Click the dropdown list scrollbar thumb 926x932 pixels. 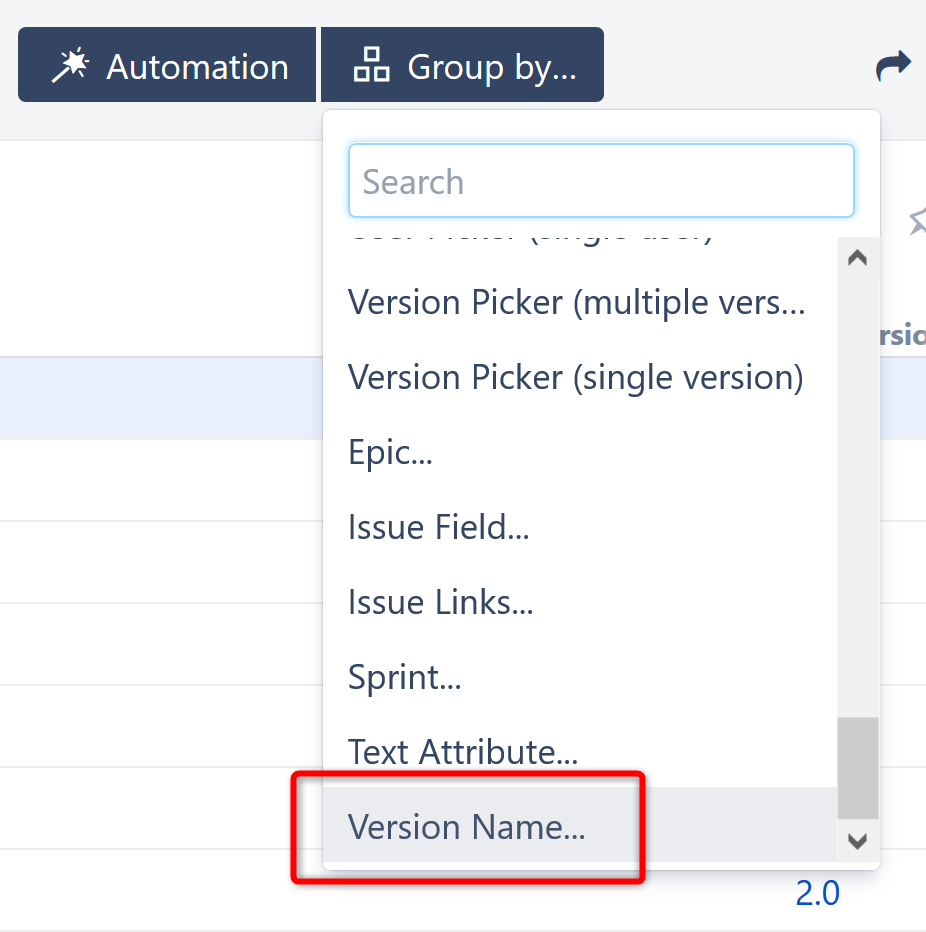tap(857, 766)
